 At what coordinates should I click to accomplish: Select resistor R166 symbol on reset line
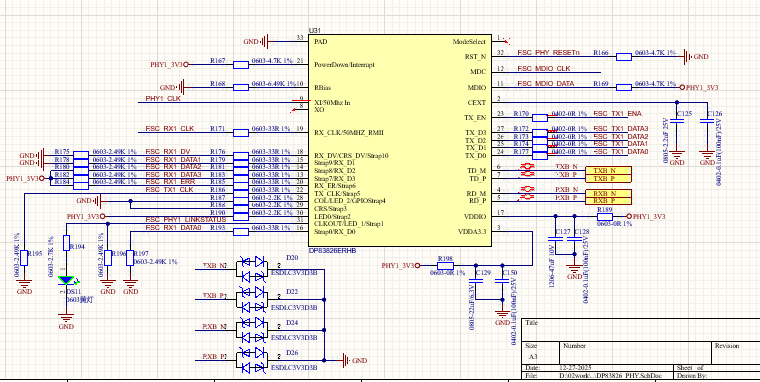point(624,57)
